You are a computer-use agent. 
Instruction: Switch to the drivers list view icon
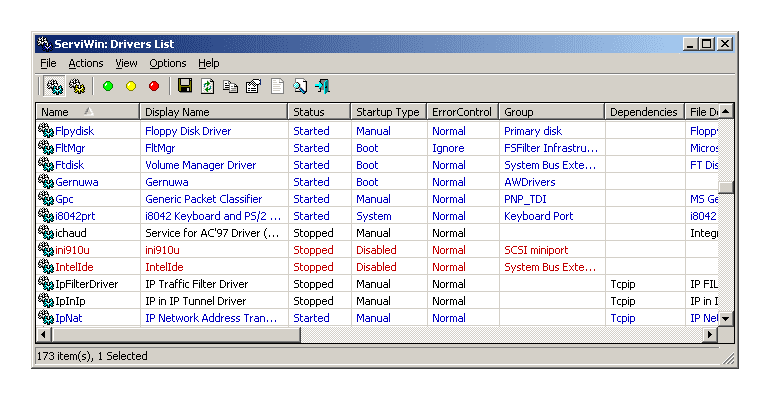[54, 87]
